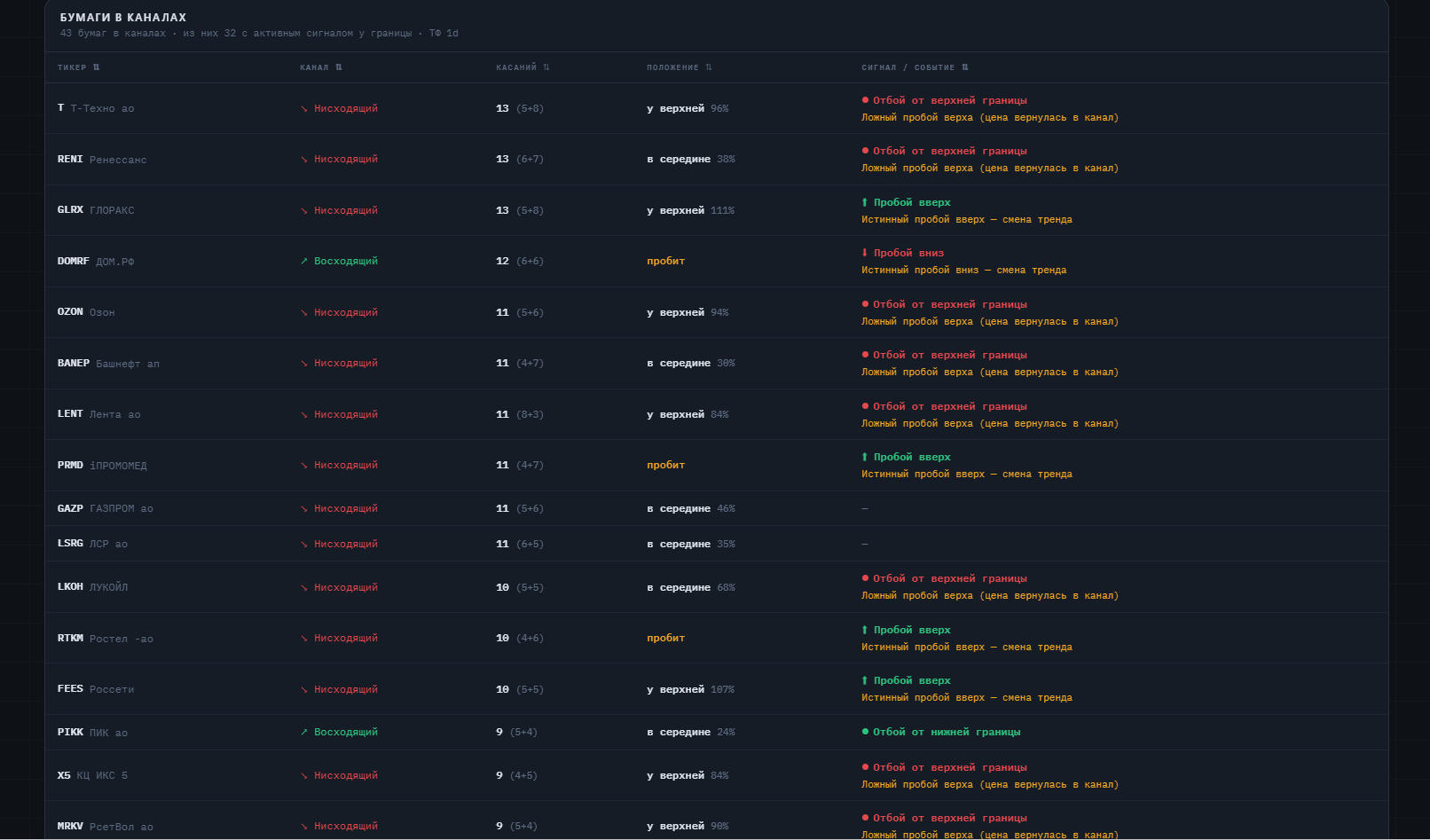Select the RENI "Ренессанс" ticker

(102, 160)
